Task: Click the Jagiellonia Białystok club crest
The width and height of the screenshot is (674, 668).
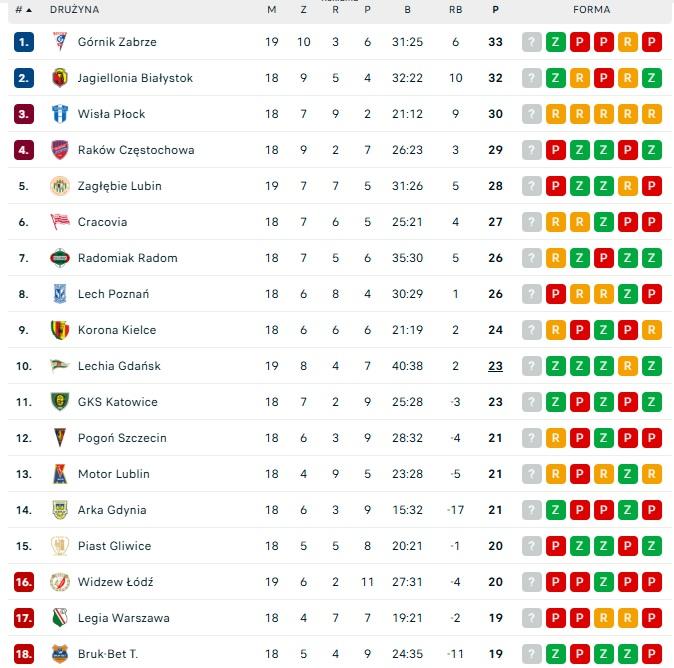Action: click(x=59, y=78)
